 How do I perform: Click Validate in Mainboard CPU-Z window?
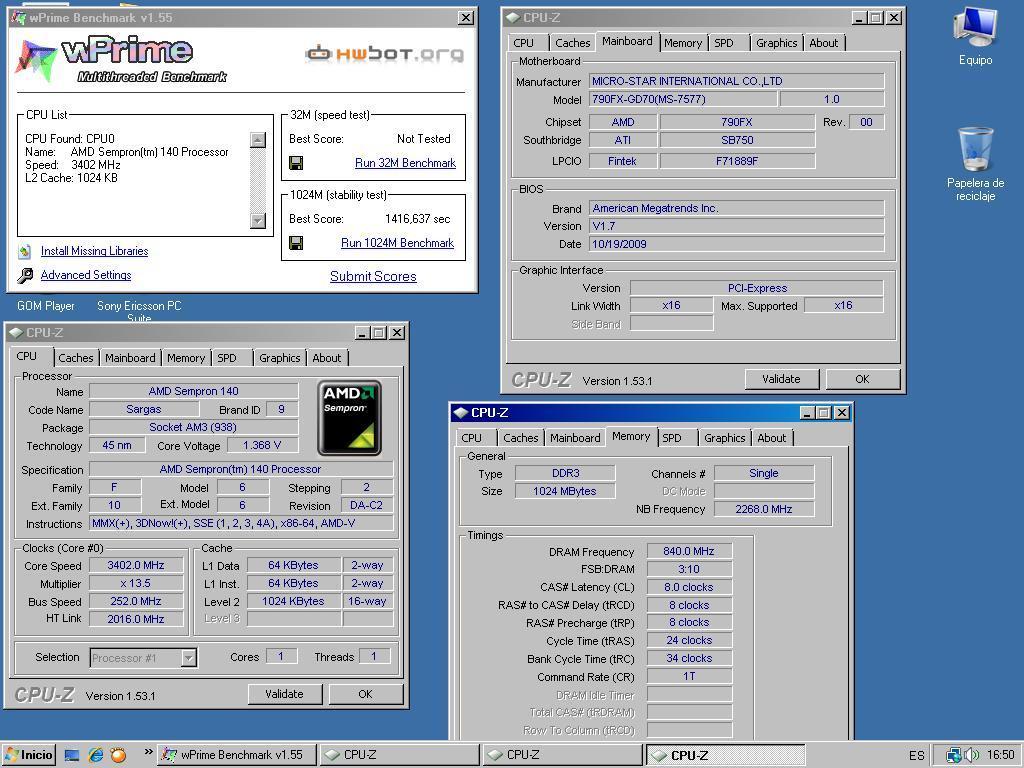(x=781, y=379)
